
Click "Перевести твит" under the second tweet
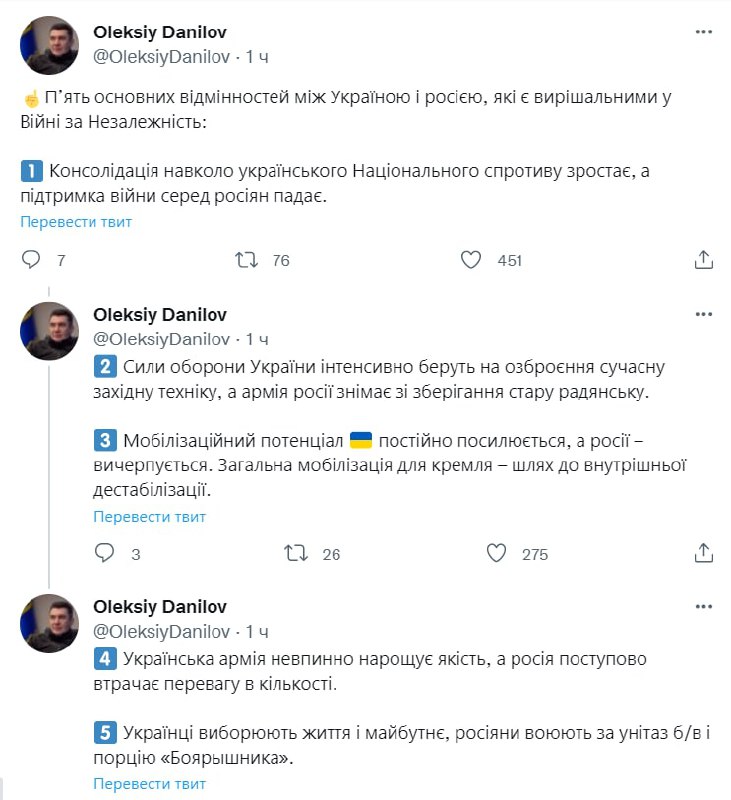[x=149, y=517]
